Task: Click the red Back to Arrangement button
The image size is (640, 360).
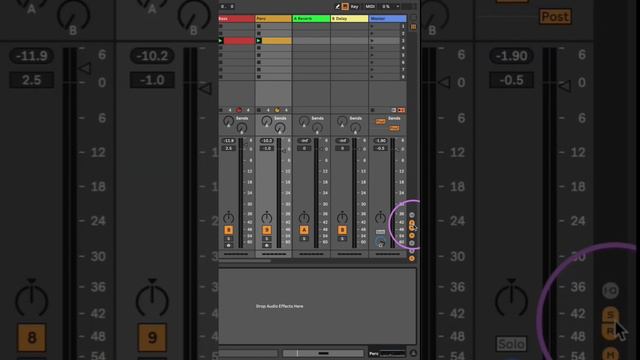Action: [x=401, y=110]
